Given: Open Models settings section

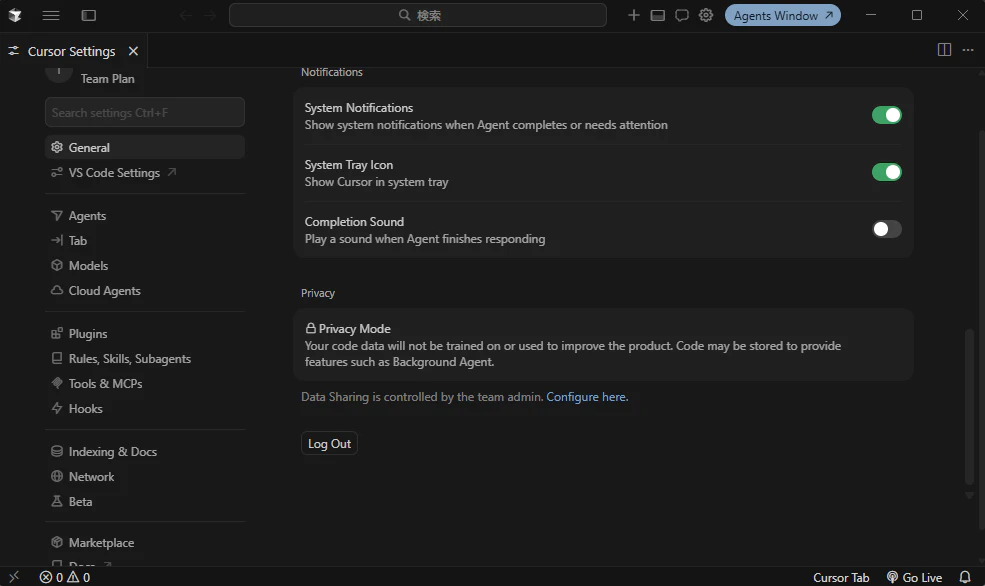Looking at the screenshot, I should tap(145, 266).
